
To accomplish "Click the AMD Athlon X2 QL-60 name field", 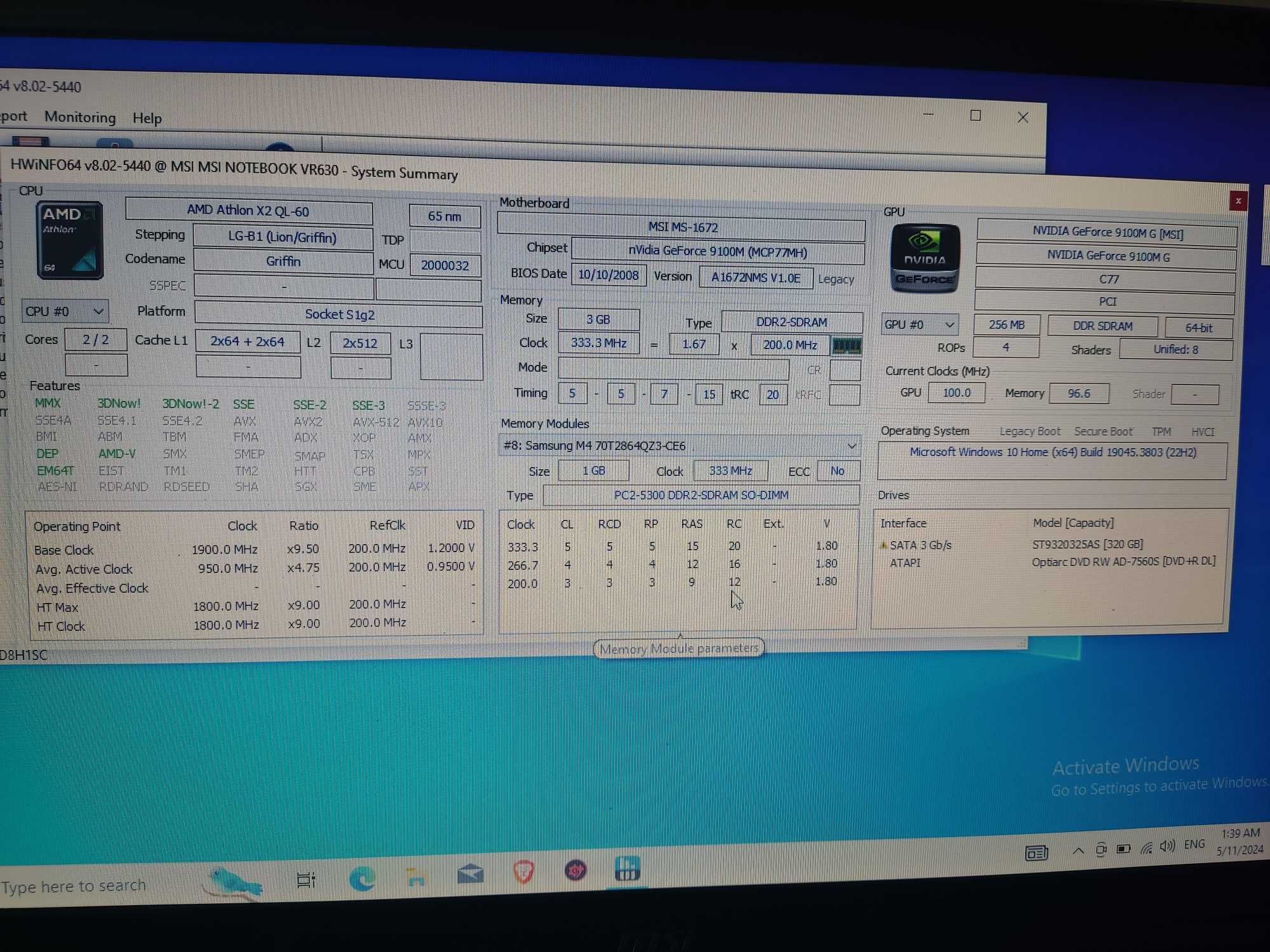I will pyautogui.click(x=248, y=211).
